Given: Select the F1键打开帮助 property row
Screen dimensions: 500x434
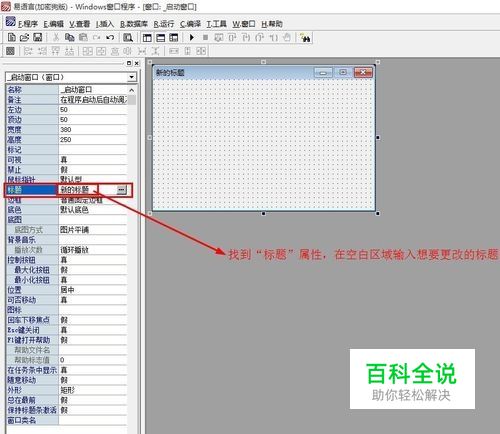Looking at the screenshot, I should coord(66,340).
